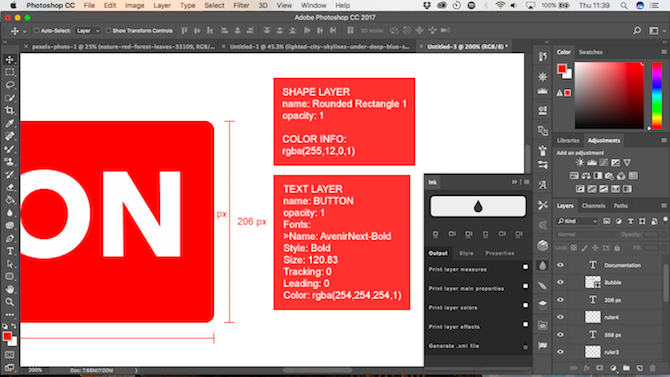Open the layer filter Kind dropdown
Image resolution: width=670 pixels, height=377 pixels.
(x=577, y=221)
